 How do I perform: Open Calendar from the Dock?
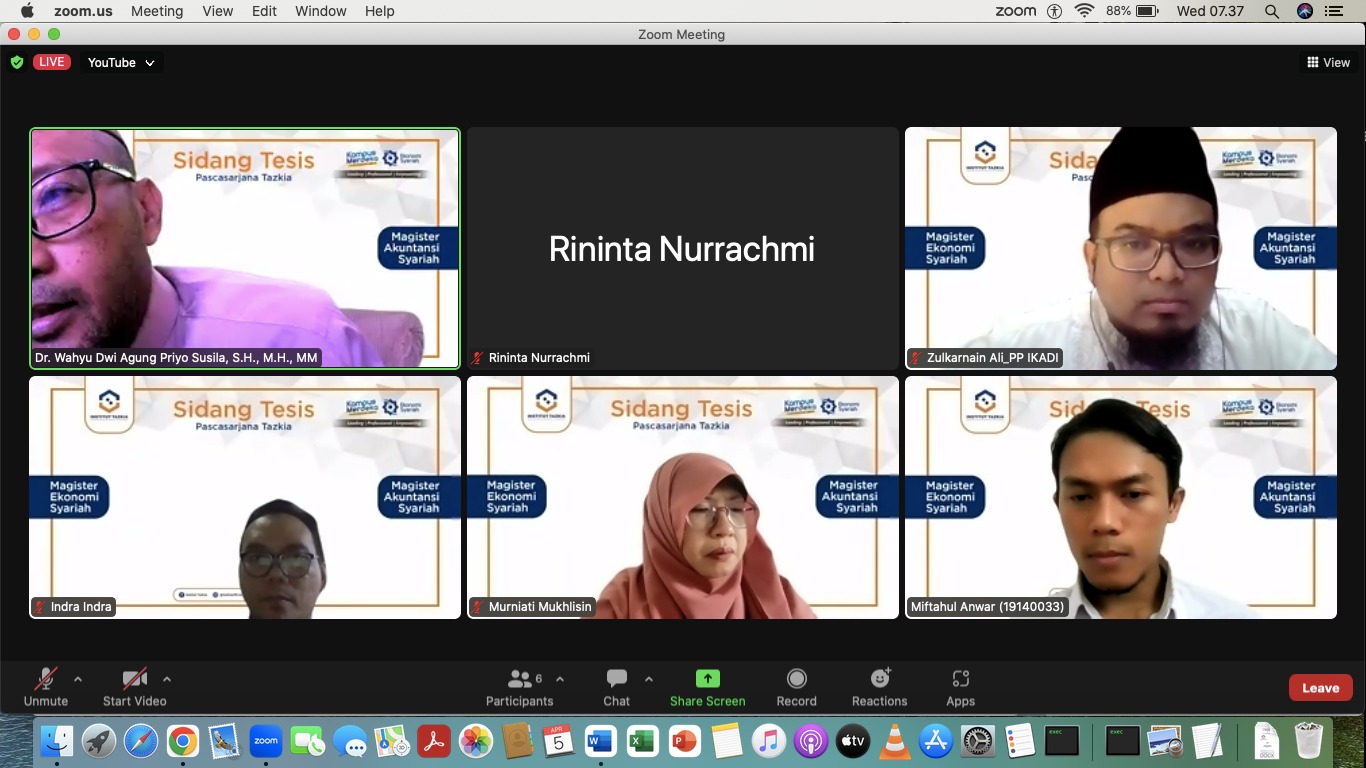click(558, 741)
